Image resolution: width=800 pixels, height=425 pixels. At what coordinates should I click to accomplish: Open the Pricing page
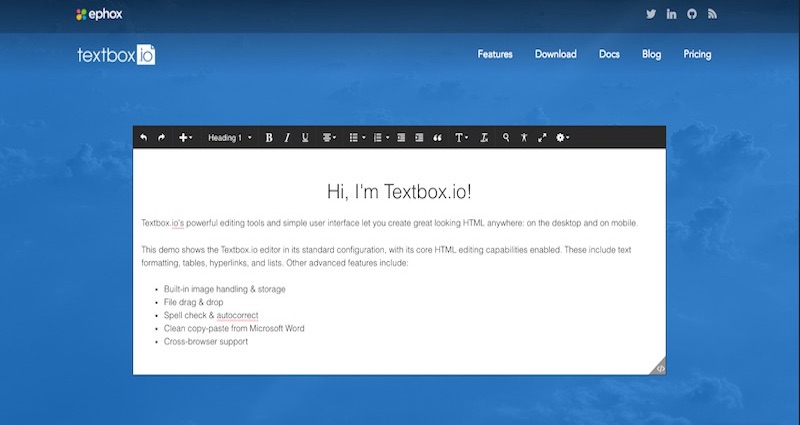(697, 54)
